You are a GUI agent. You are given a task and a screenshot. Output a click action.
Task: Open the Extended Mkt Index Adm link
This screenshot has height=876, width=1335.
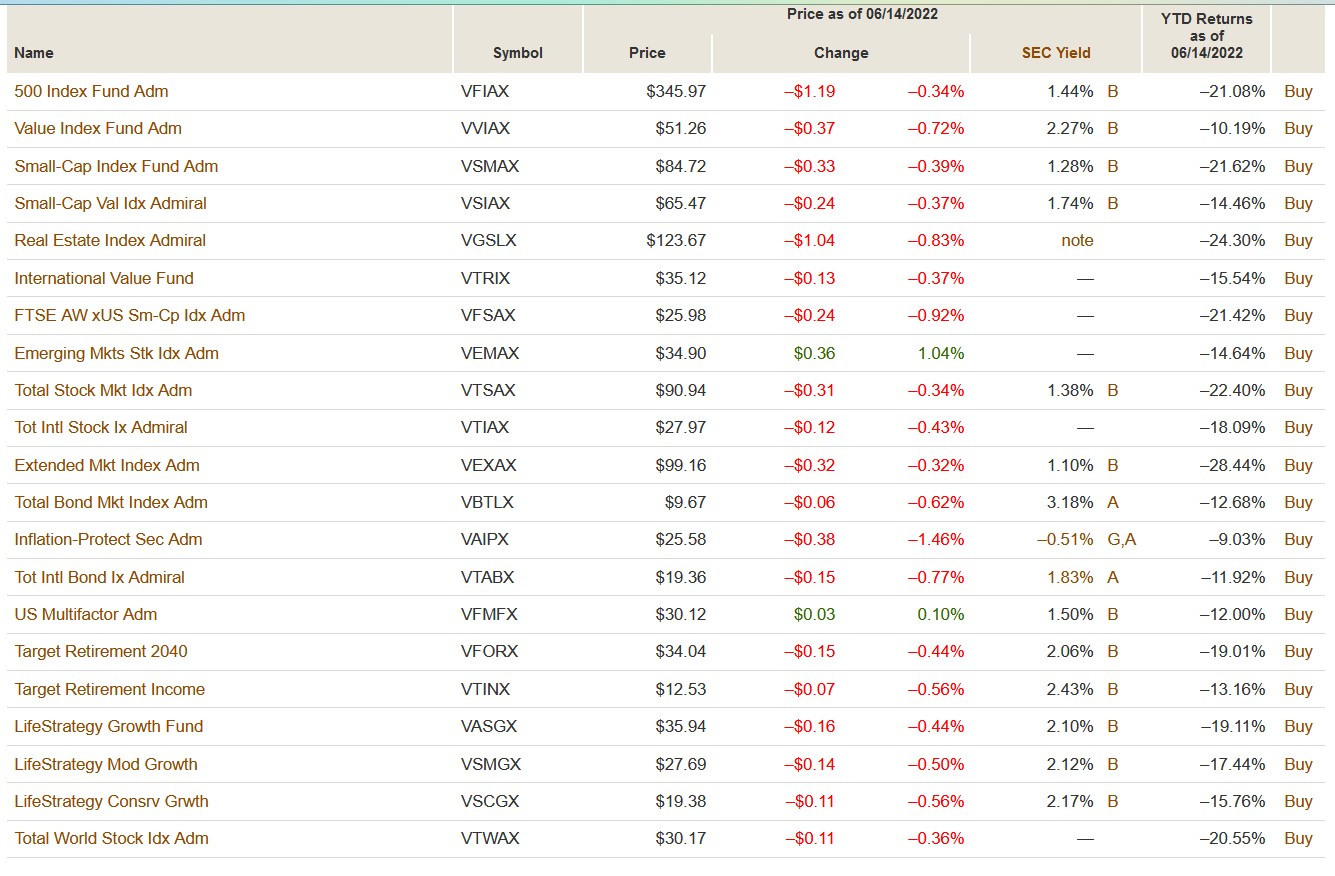click(x=107, y=465)
